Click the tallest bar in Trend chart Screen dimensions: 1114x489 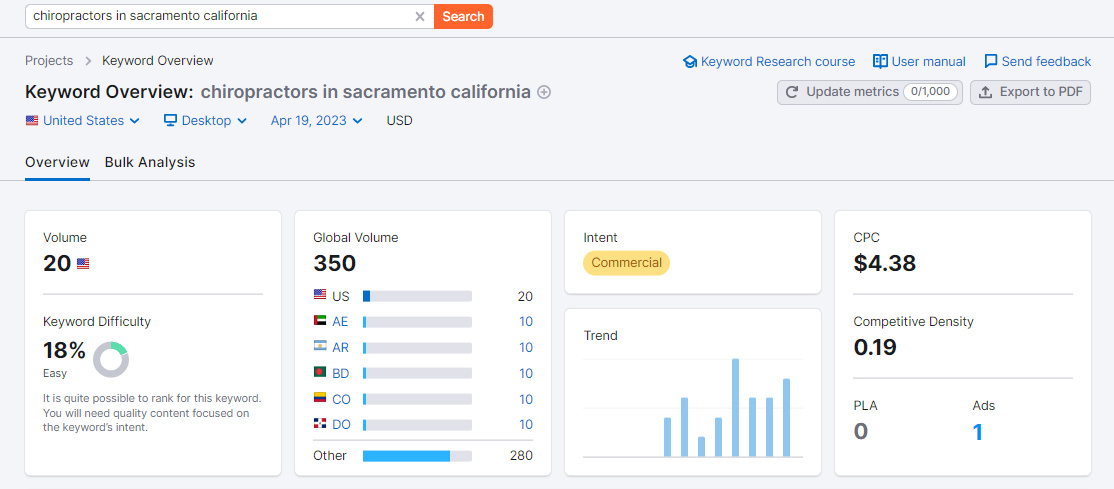[x=735, y=407]
